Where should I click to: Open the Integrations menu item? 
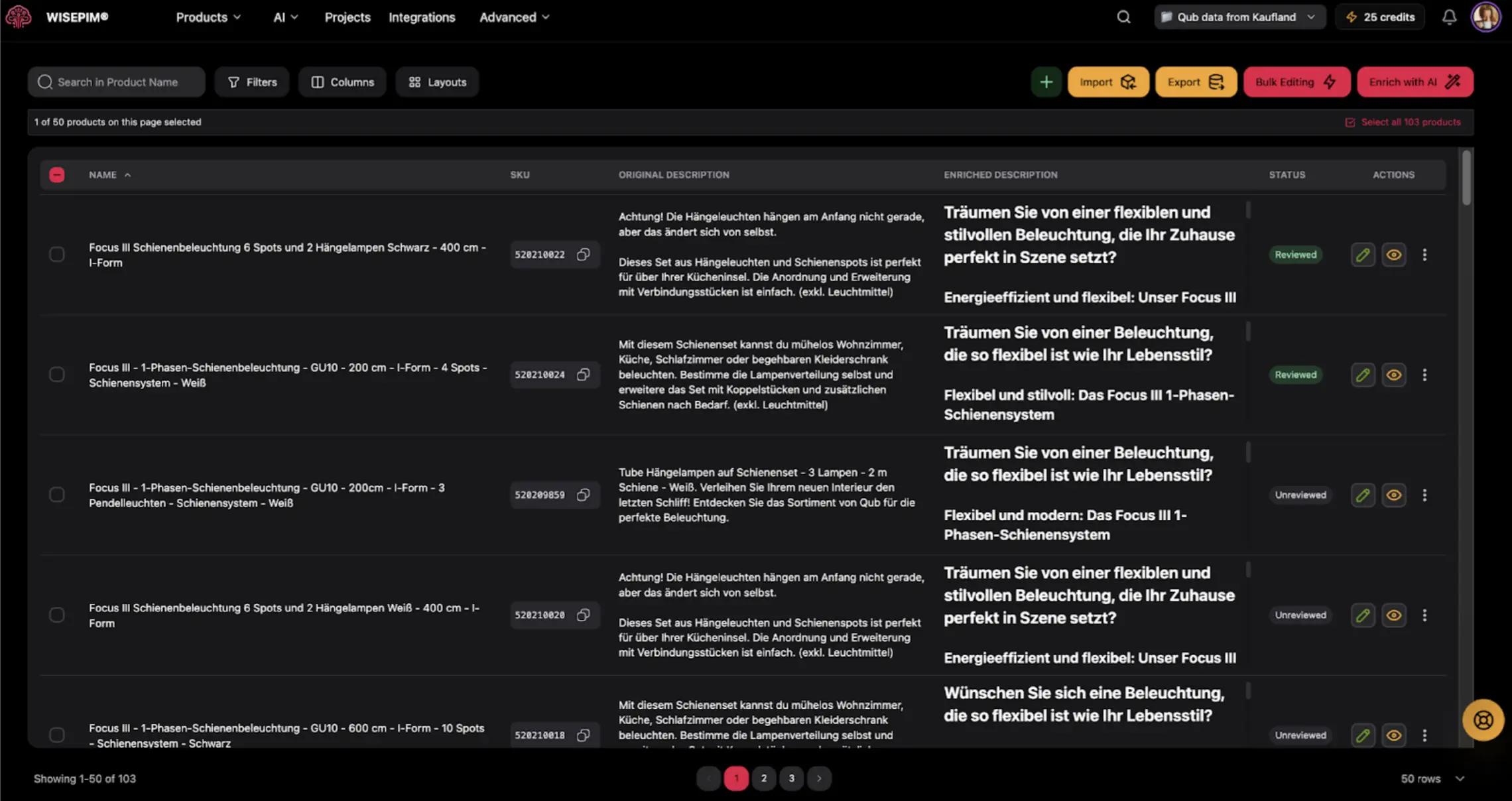[421, 17]
